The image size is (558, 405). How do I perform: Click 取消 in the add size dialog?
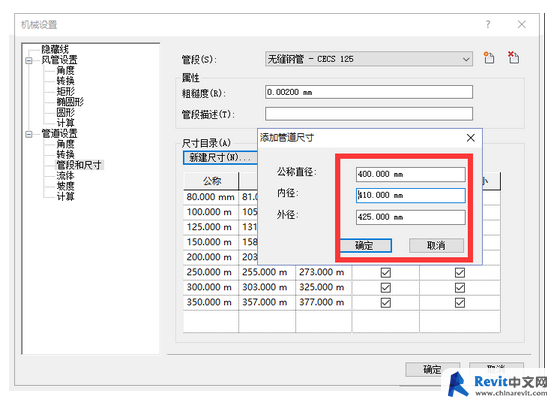436,245
